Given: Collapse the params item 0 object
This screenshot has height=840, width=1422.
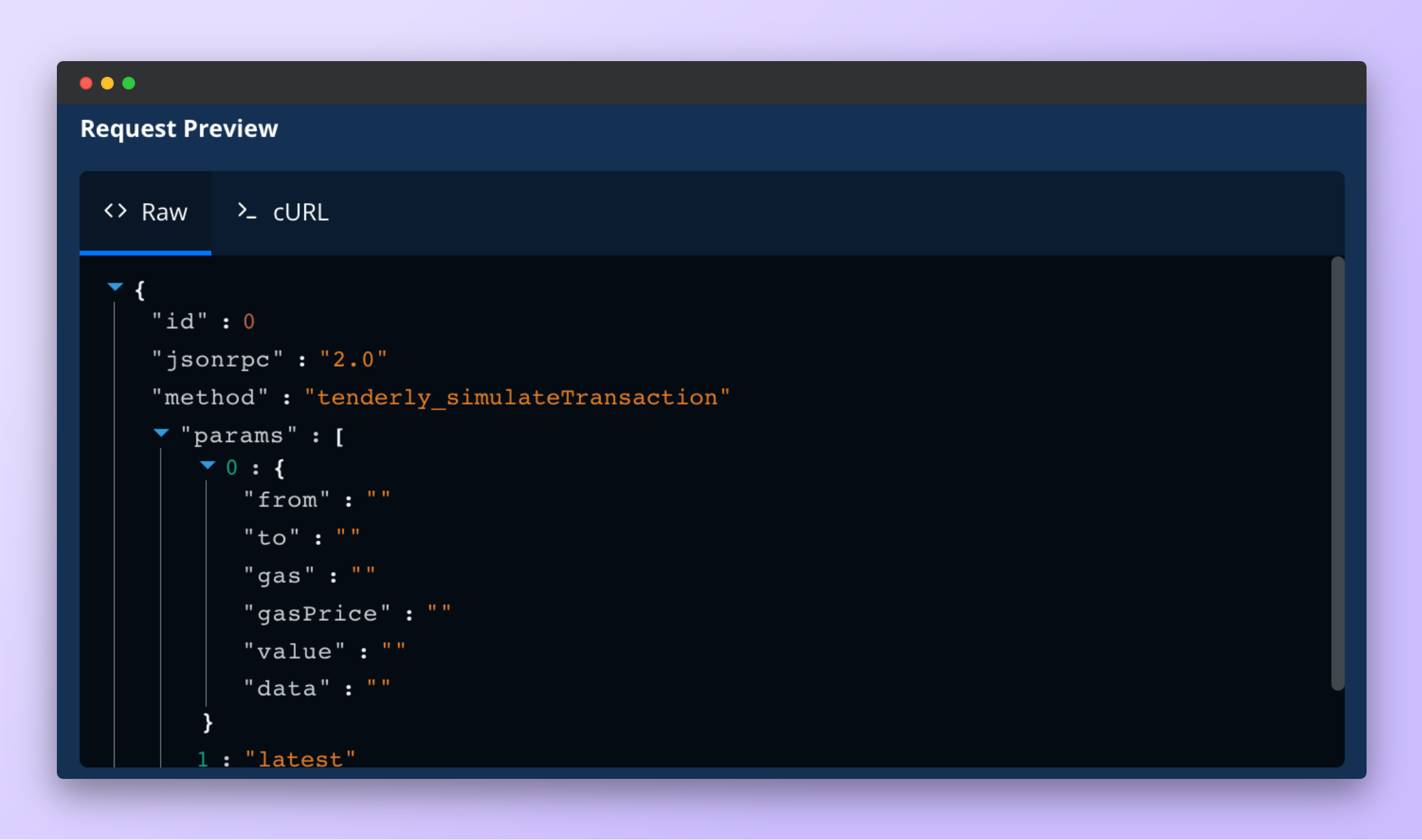Looking at the screenshot, I should point(208,465).
